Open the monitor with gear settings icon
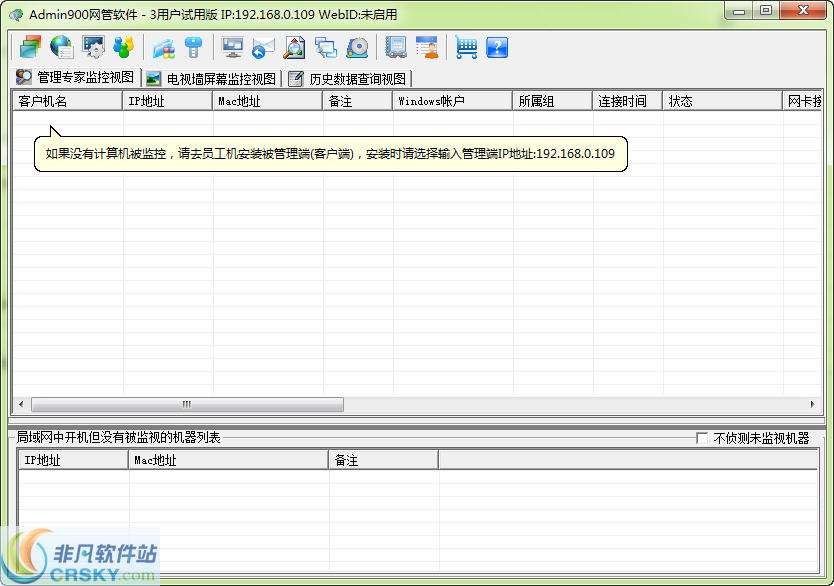The height and width of the screenshot is (586, 834). (94, 47)
